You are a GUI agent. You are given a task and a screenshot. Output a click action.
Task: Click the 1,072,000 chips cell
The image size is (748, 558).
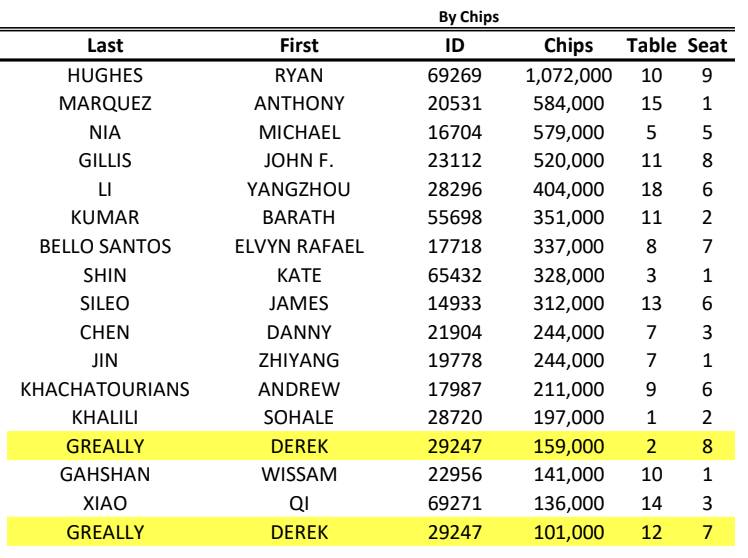tap(567, 73)
